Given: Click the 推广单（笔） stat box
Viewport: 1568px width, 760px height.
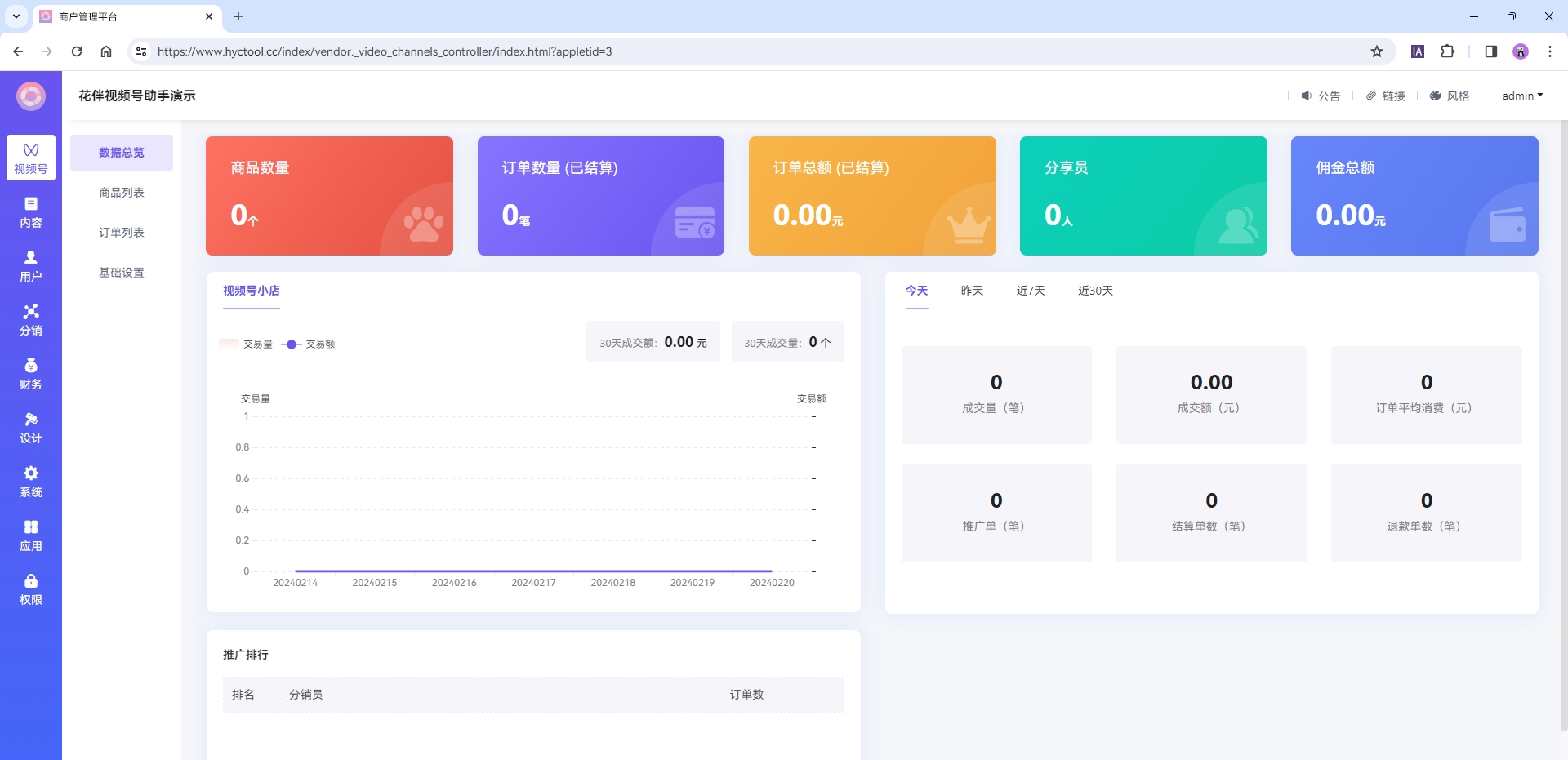Looking at the screenshot, I should pos(996,513).
